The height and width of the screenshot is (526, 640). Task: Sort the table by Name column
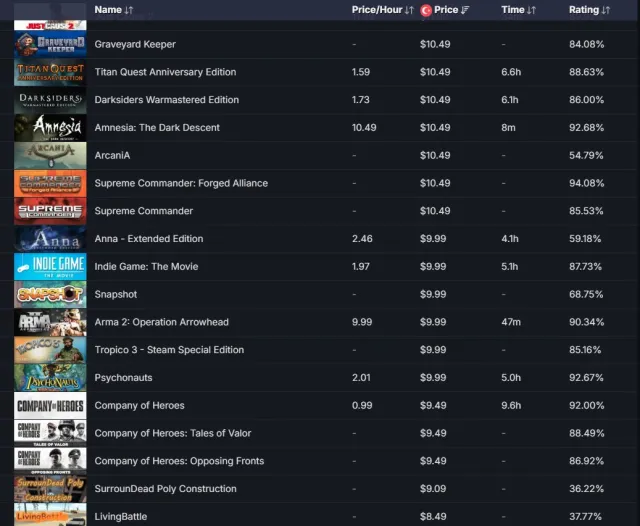coord(129,10)
